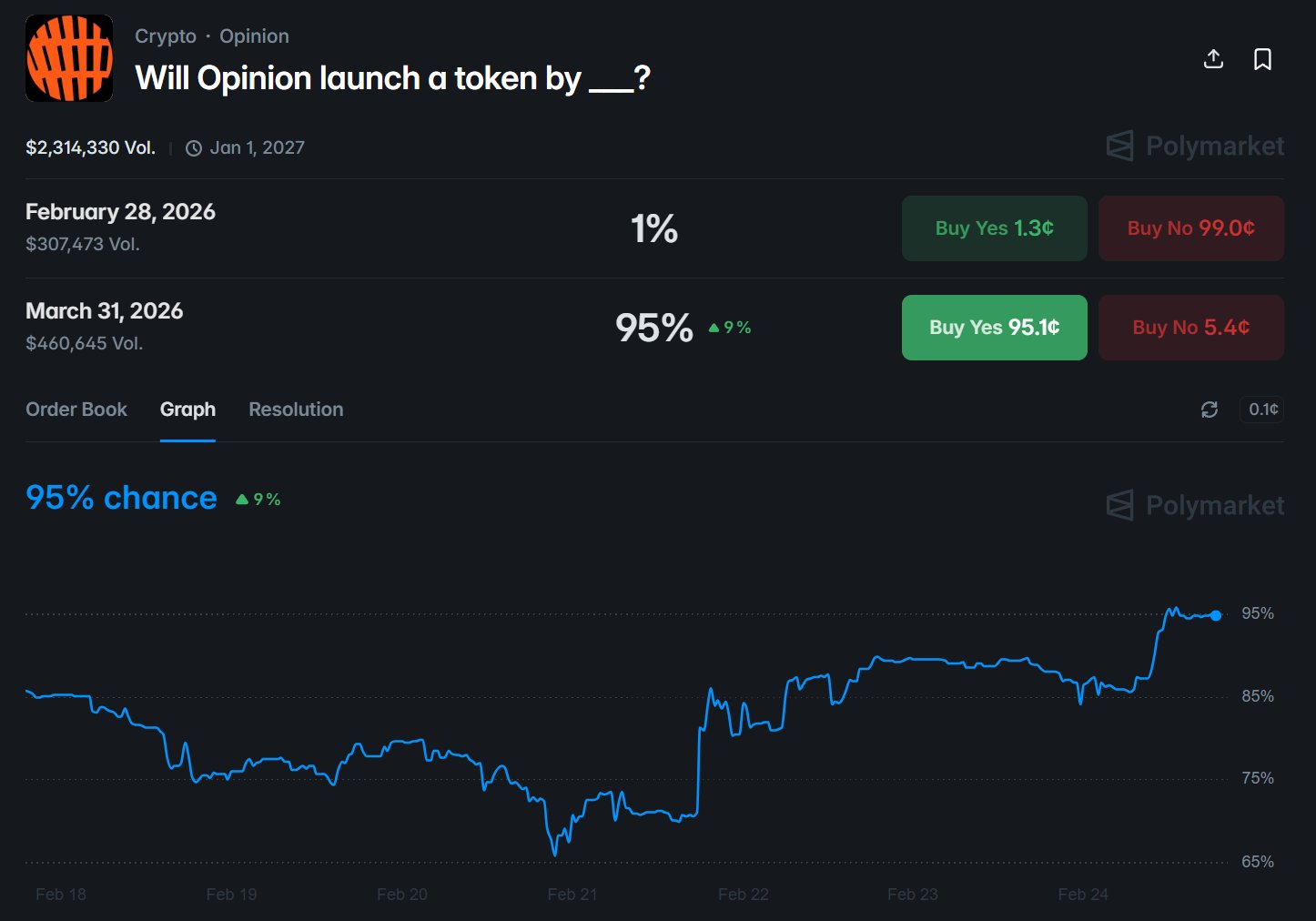Open the Opinion topic link

pos(254,36)
